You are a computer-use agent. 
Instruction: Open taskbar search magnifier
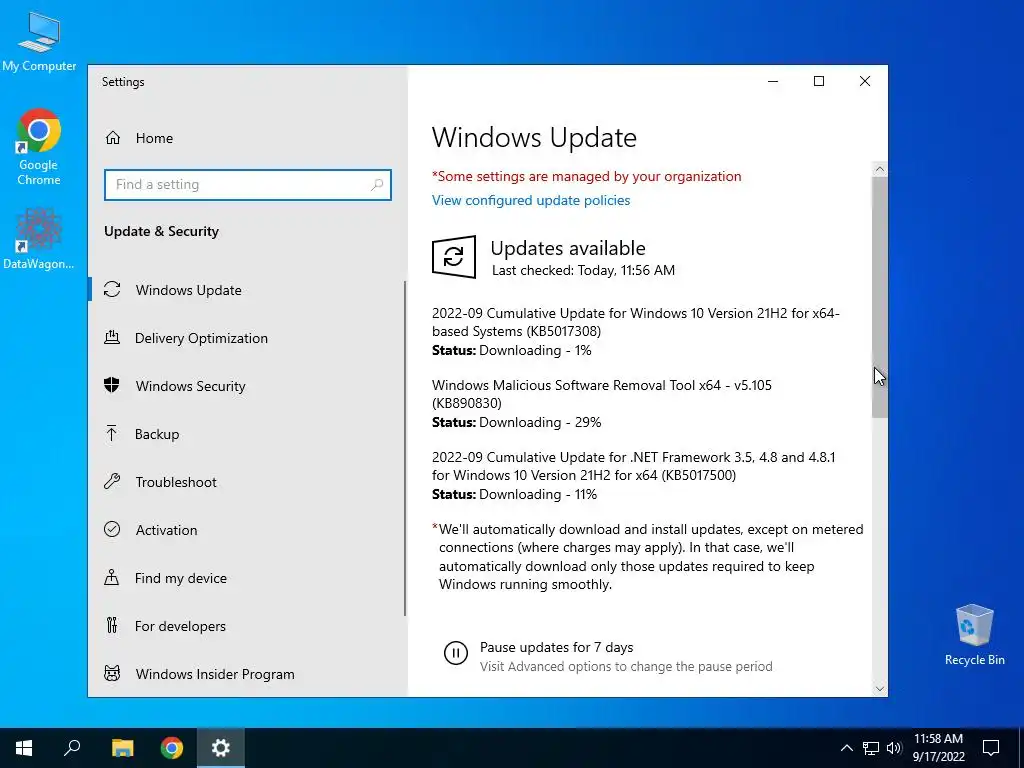(x=72, y=748)
